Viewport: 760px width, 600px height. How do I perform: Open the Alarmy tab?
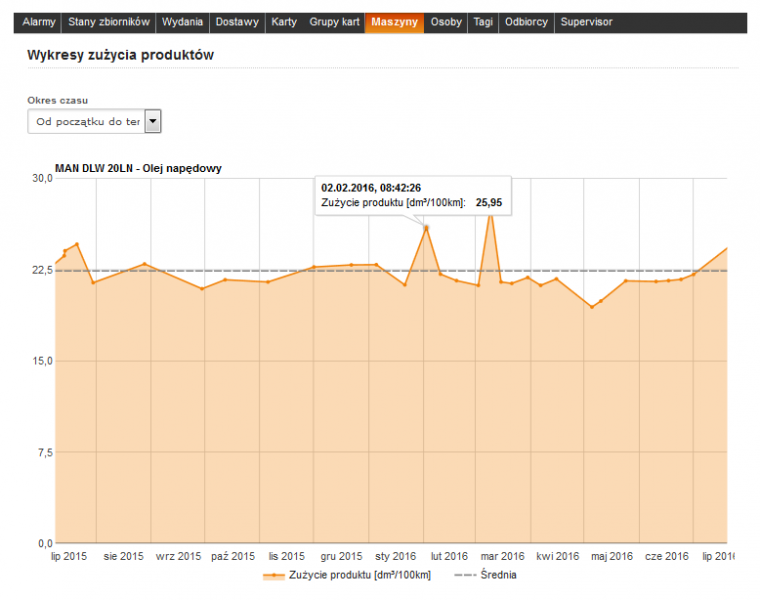tap(38, 22)
